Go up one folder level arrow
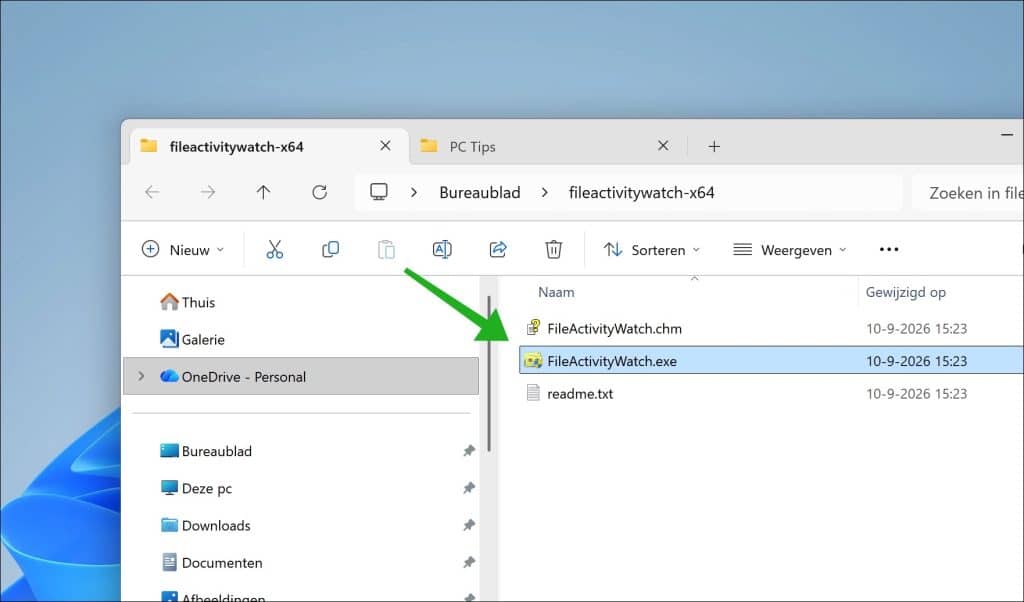 point(263,192)
